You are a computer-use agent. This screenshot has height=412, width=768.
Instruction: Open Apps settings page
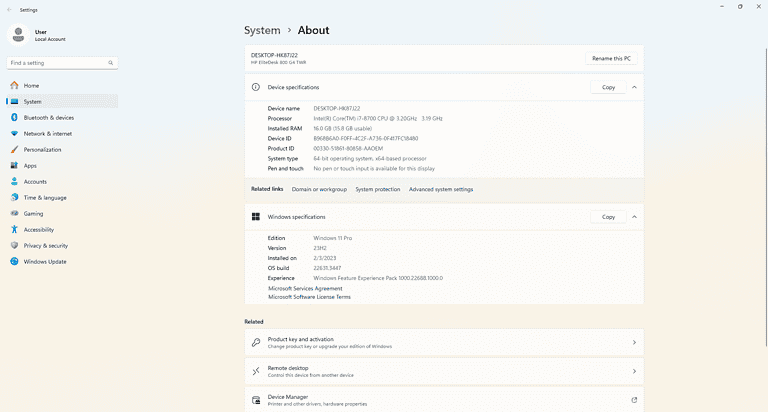[62, 166]
